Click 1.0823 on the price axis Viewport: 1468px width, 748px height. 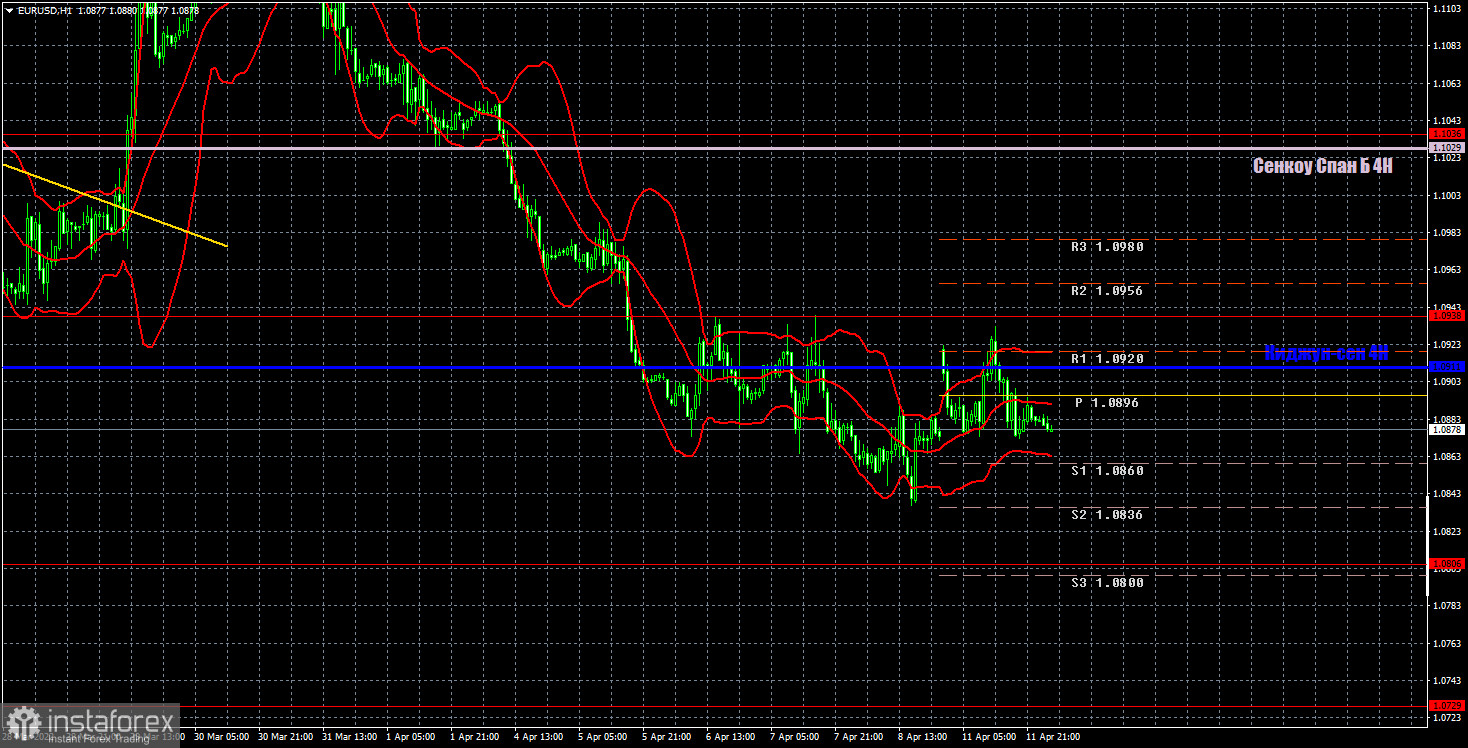[x=1447, y=531]
